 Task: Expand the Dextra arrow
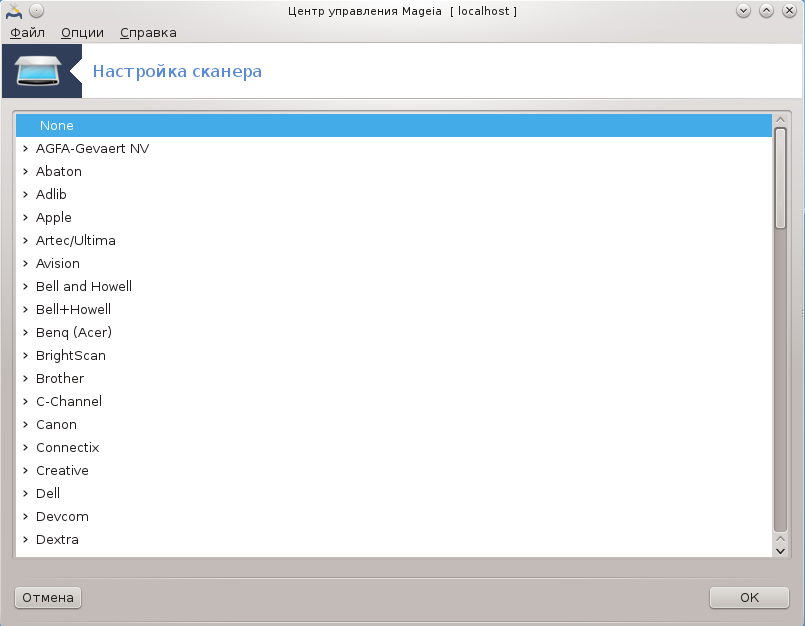(x=25, y=540)
